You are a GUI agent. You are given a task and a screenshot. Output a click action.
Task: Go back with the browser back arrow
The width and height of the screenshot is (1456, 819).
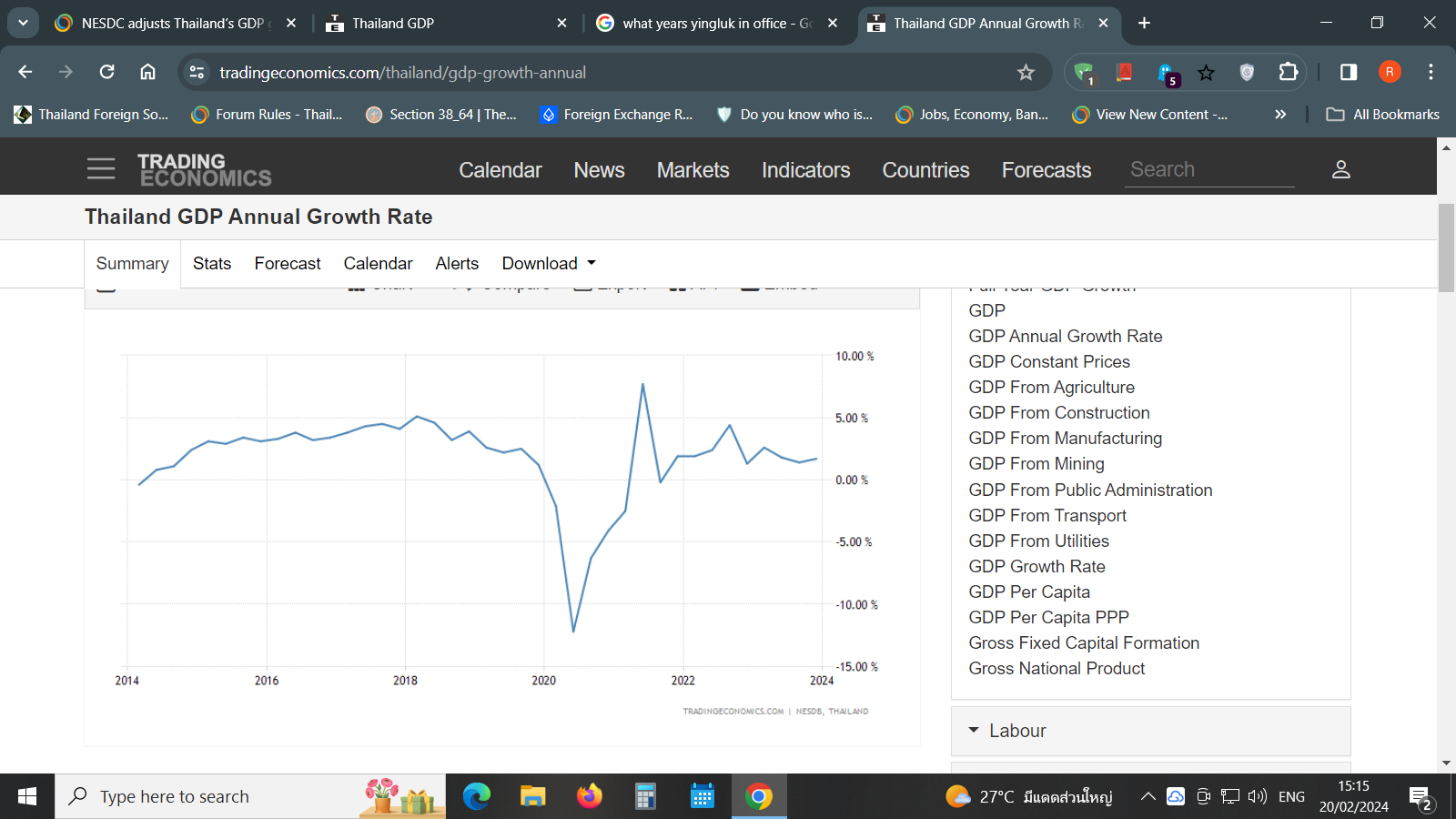coord(25,72)
